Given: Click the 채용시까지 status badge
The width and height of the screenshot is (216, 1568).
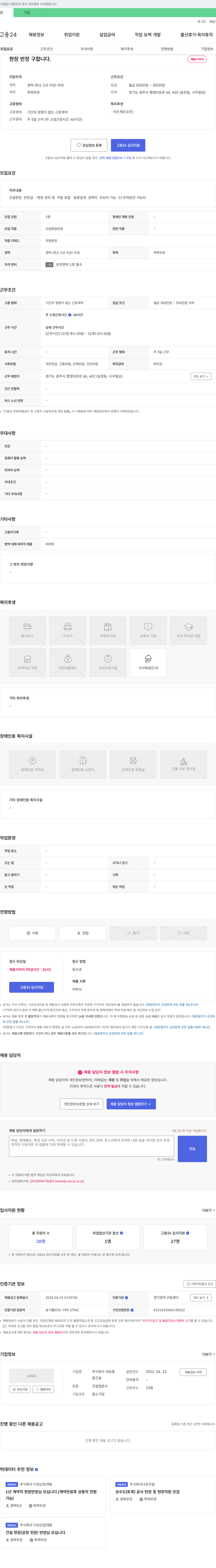Looking at the screenshot, I should tap(197, 59).
